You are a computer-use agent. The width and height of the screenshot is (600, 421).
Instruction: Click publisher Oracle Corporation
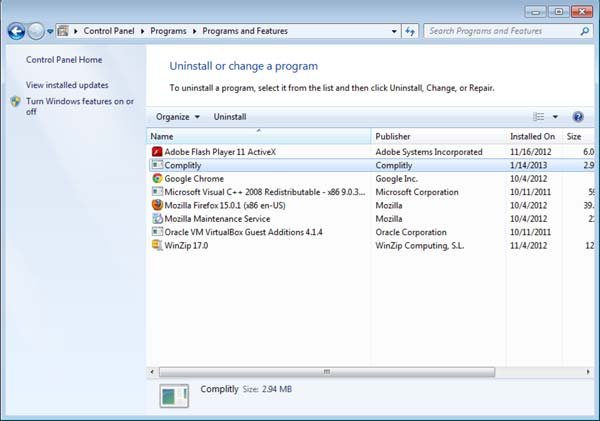(x=411, y=232)
